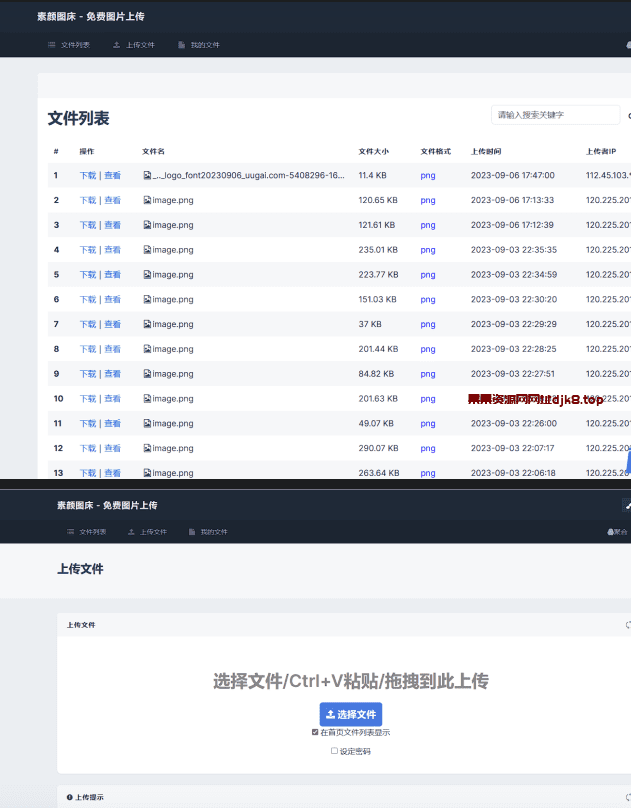Click the 上传时间 column header
This screenshot has height=808, width=631.
pos(486,151)
